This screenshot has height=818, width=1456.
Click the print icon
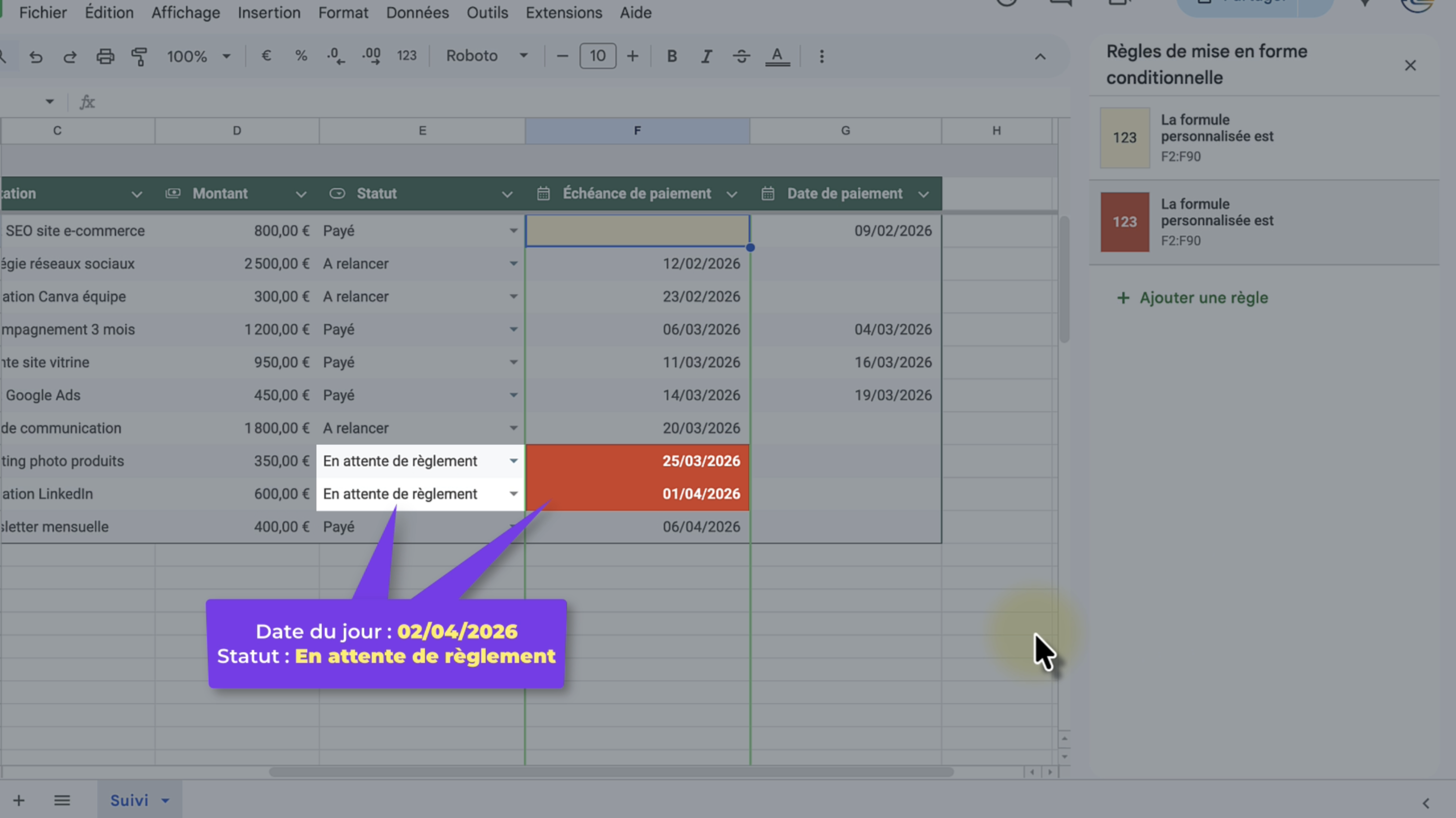pyautogui.click(x=105, y=56)
